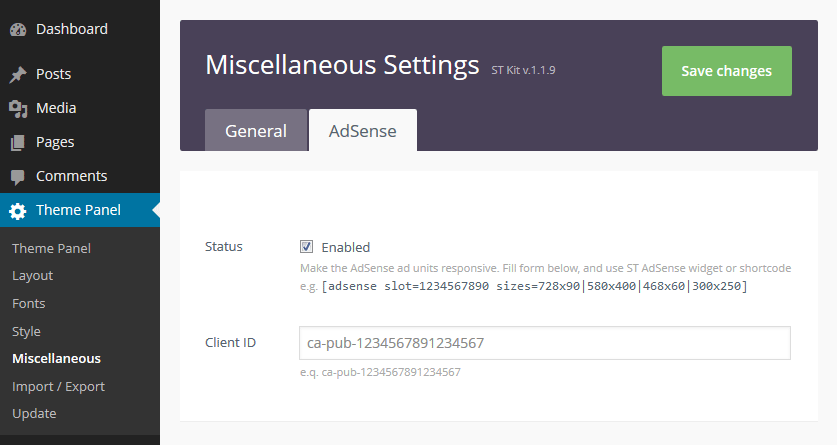Select the AdSense tab
The height and width of the screenshot is (445, 837).
click(x=362, y=131)
